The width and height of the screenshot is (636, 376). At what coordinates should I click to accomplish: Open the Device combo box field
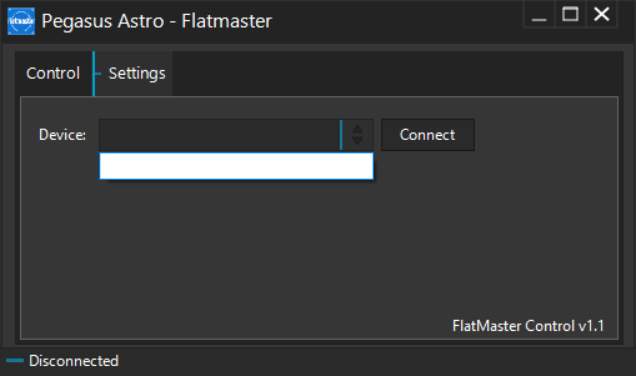point(220,135)
